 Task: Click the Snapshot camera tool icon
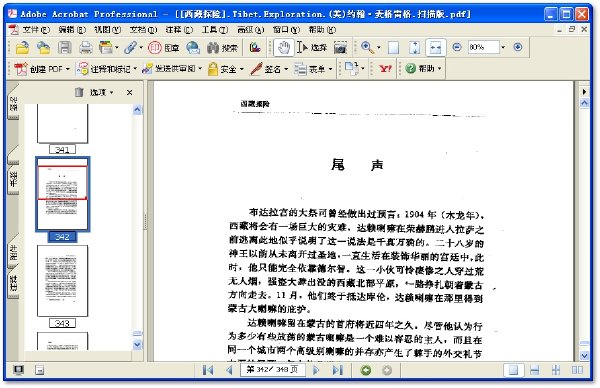pos(340,47)
